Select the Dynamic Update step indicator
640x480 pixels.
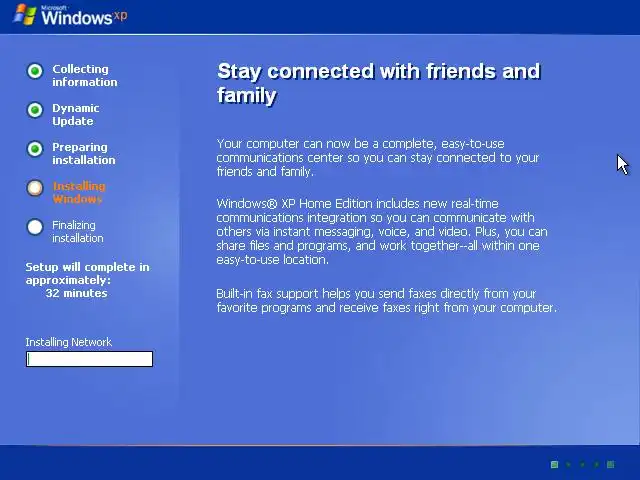pyautogui.click(x=35, y=110)
